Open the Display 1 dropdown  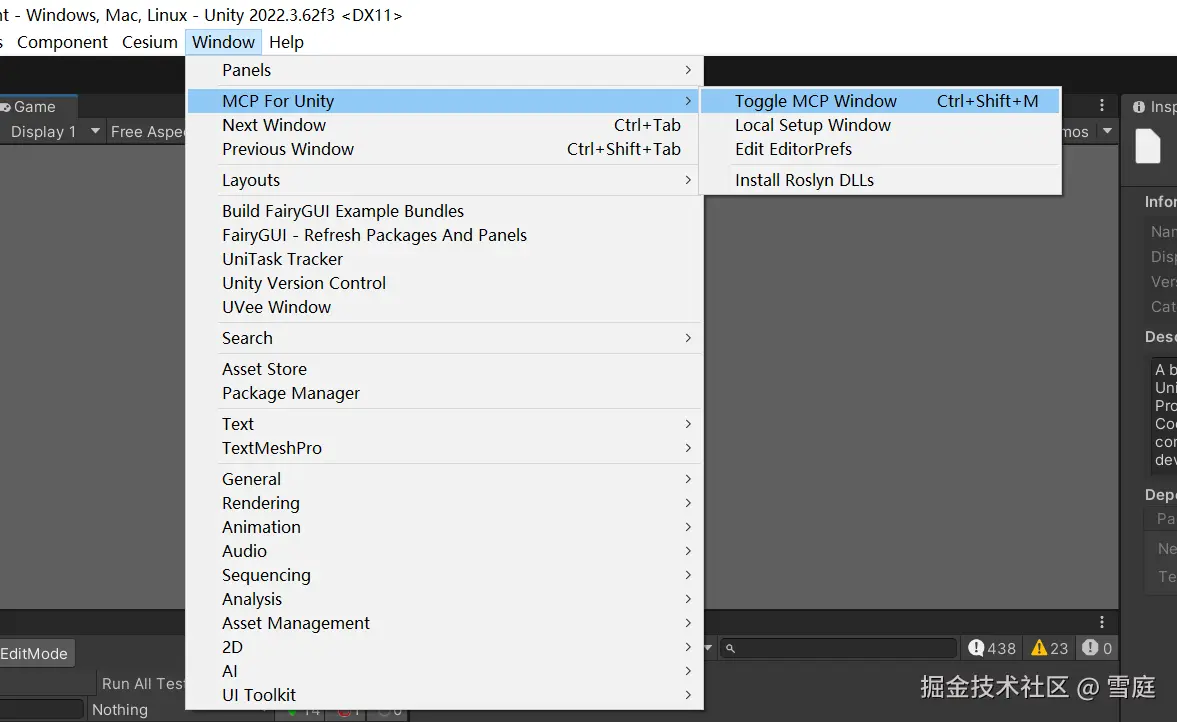pyautogui.click(x=53, y=131)
